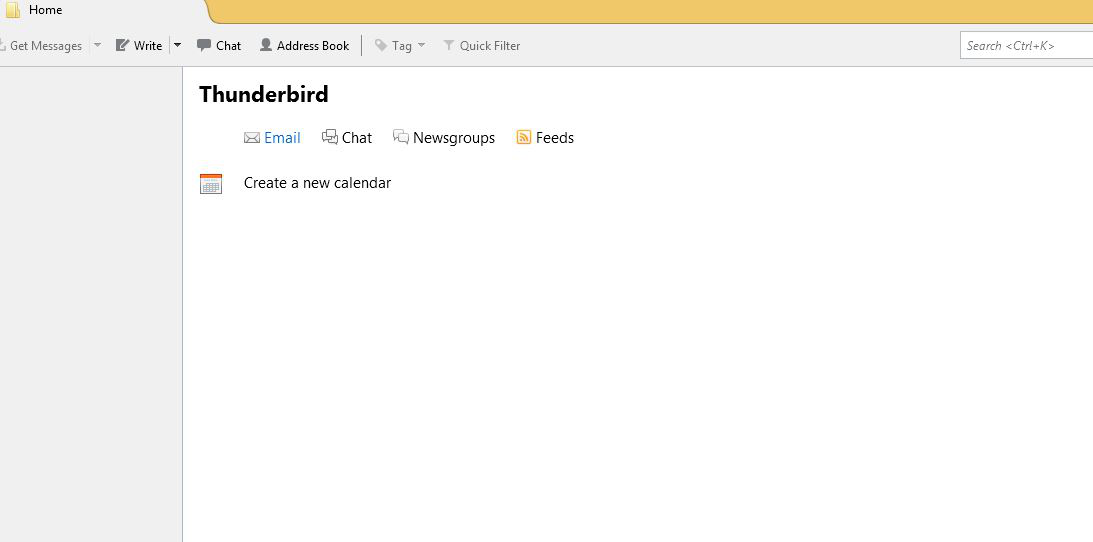The image size is (1093, 542).
Task: Click the Chat account bubbles icon
Action: click(x=330, y=137)
